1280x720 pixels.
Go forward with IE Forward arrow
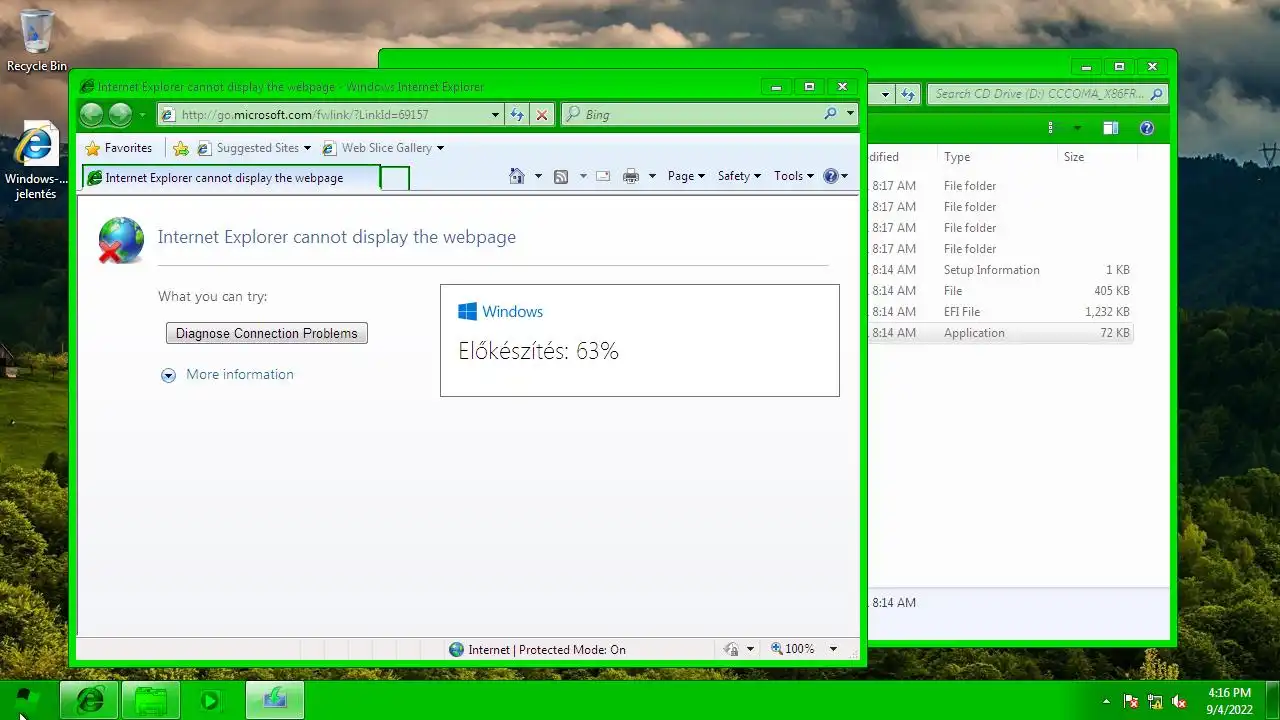pyautogui.click(x=120, y=115)
